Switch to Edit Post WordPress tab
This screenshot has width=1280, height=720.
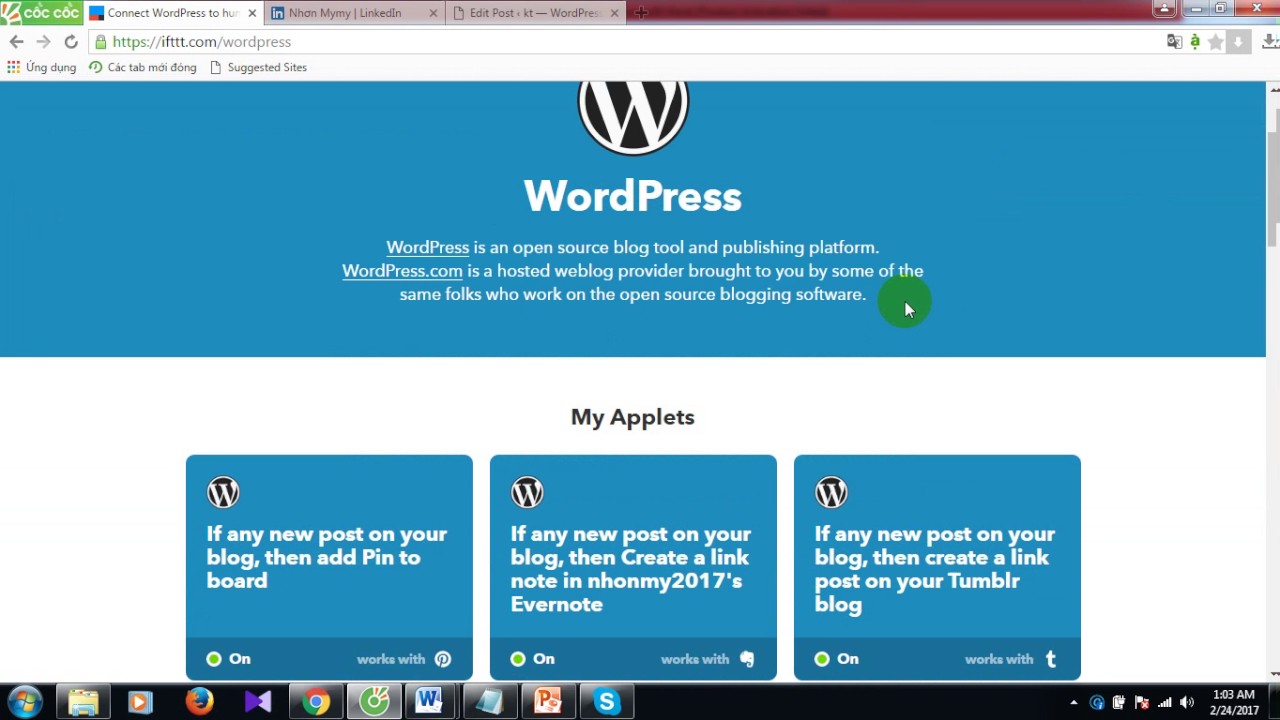click(x=535, y=13)
